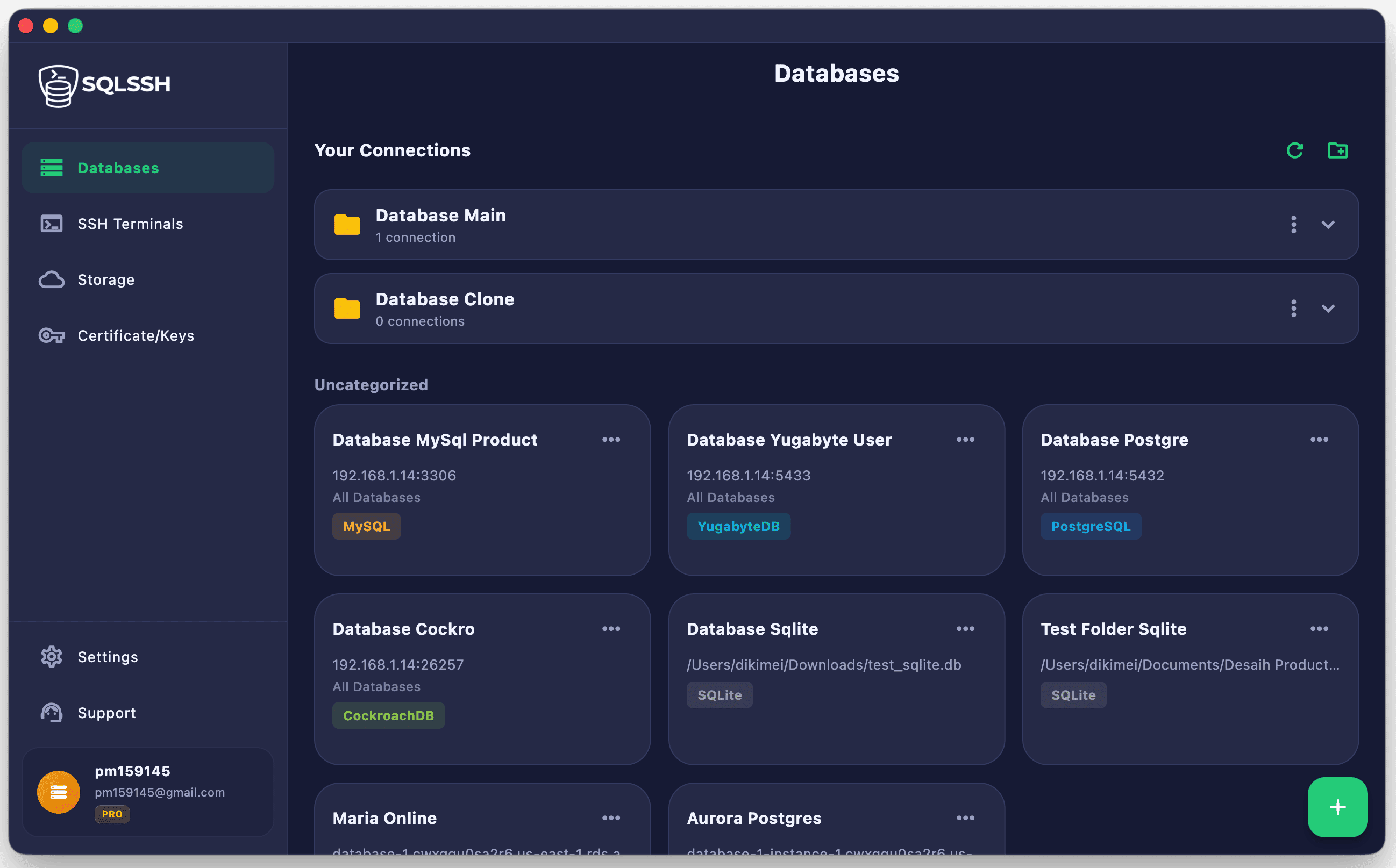Open Database Clone folder options menu
1396x868 pixels.
pos(1293,309)
